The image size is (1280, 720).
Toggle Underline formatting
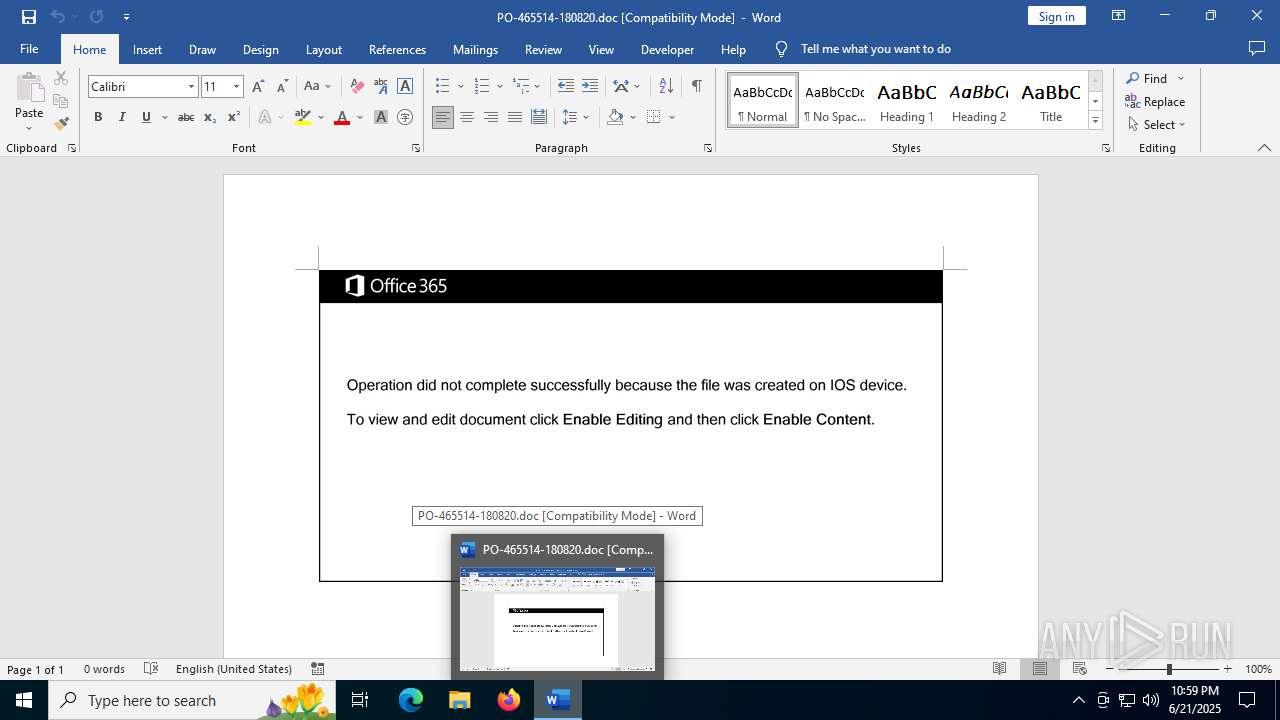click(x=146, y=117)
